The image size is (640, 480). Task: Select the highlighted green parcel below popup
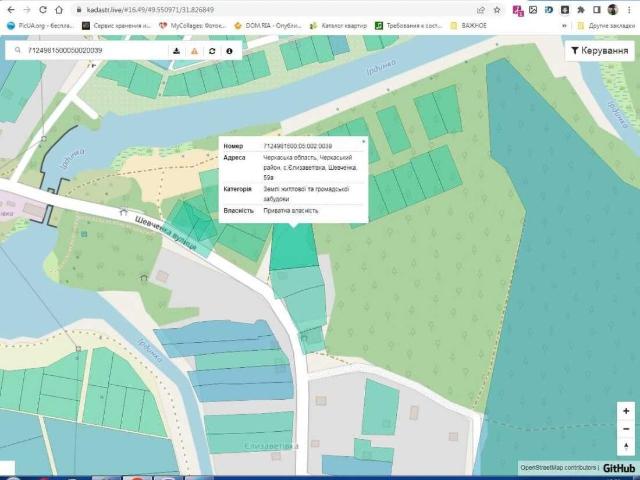(x=293, y=246)
